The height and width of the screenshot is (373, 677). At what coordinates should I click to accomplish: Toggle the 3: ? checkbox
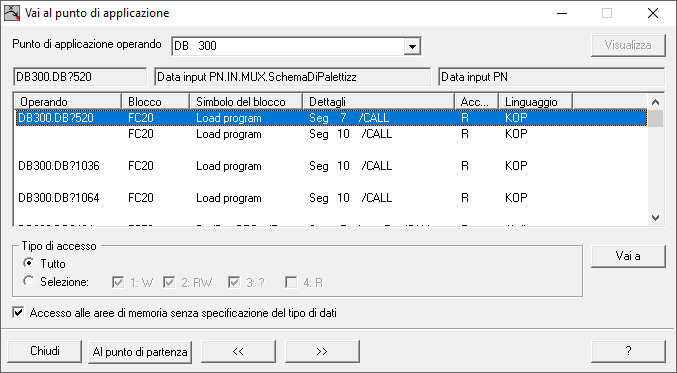click(x=234, y=282)
